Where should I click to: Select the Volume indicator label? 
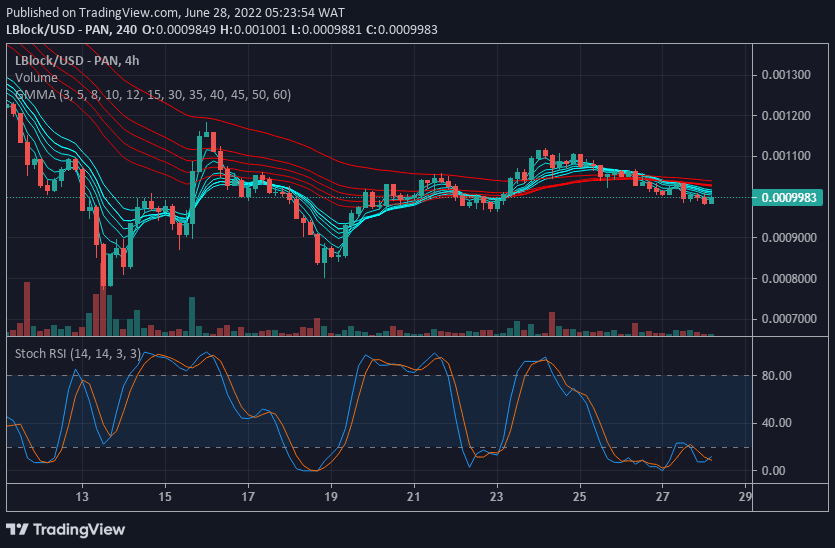36,78
